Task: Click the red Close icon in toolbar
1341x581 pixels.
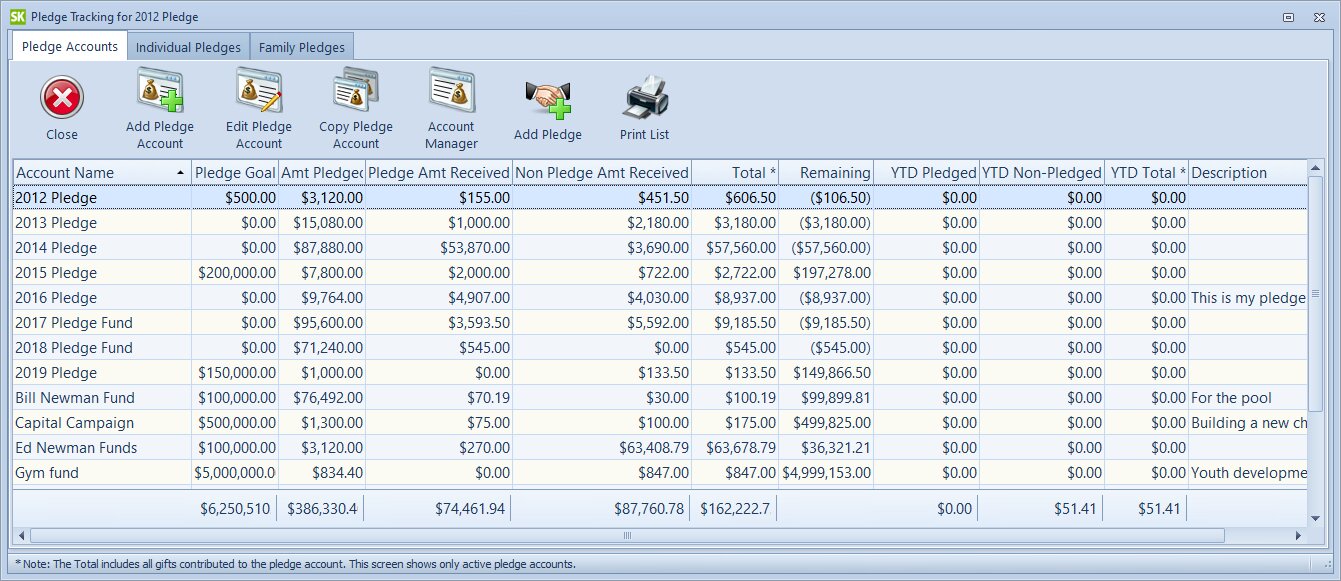Action: [62, 98]
